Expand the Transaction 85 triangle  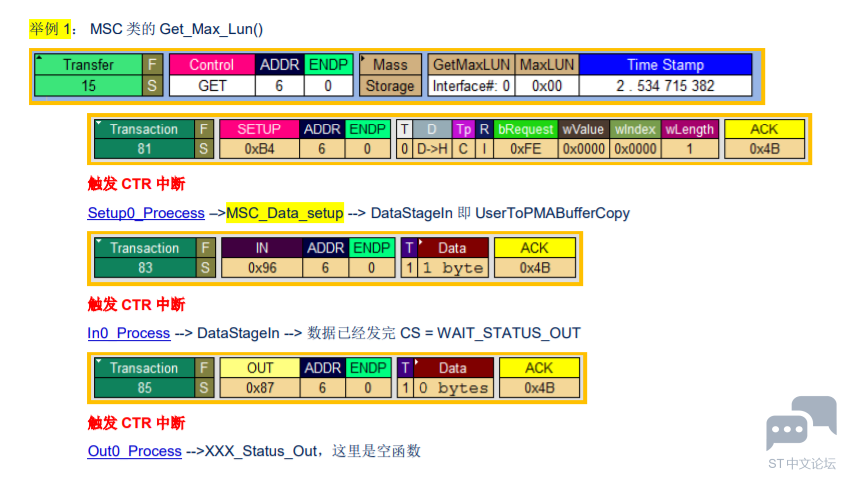click(99, 361)
